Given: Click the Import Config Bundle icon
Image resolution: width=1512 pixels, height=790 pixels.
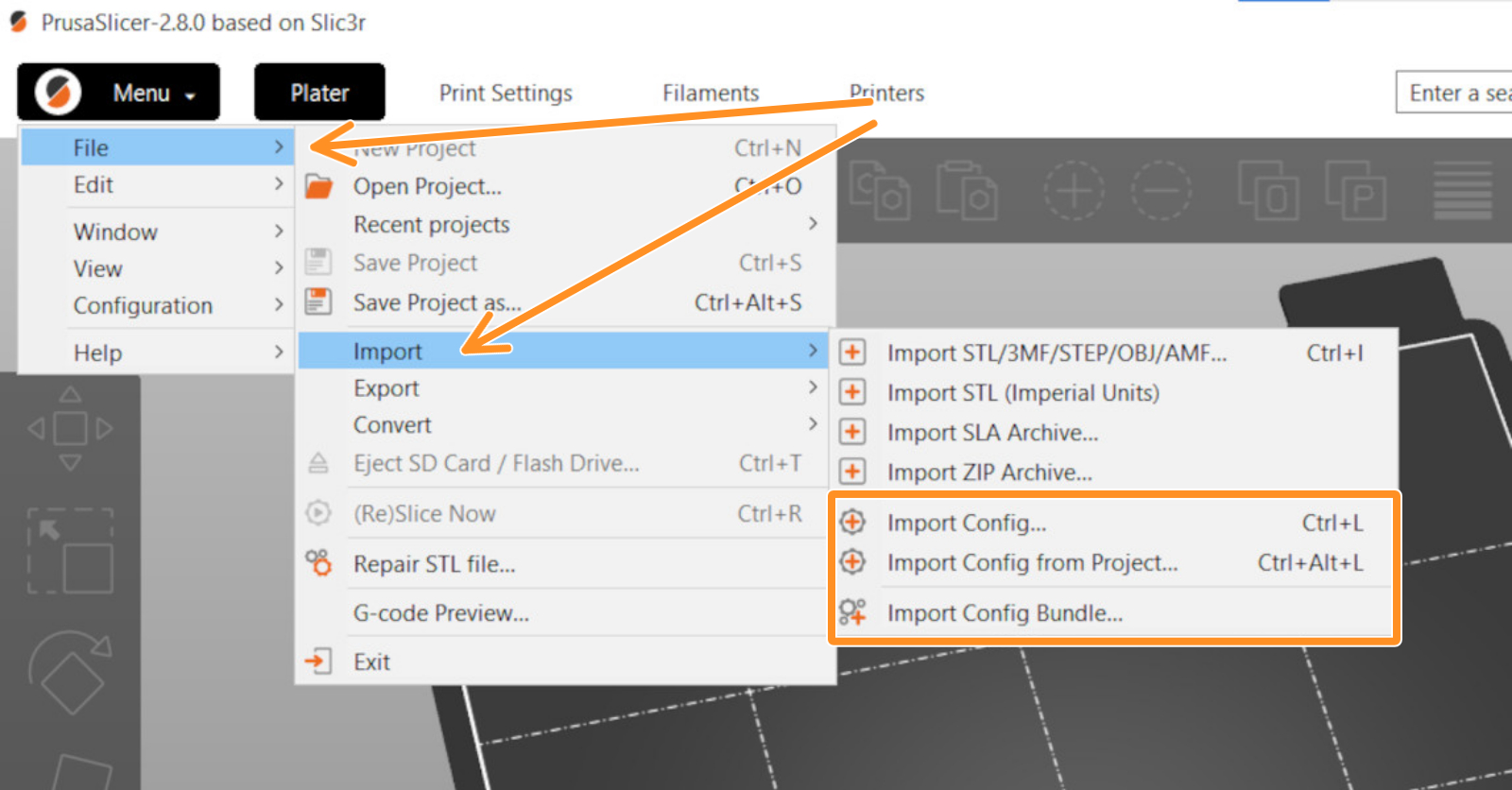Looking at the screenshot, I should coord(852,612).
